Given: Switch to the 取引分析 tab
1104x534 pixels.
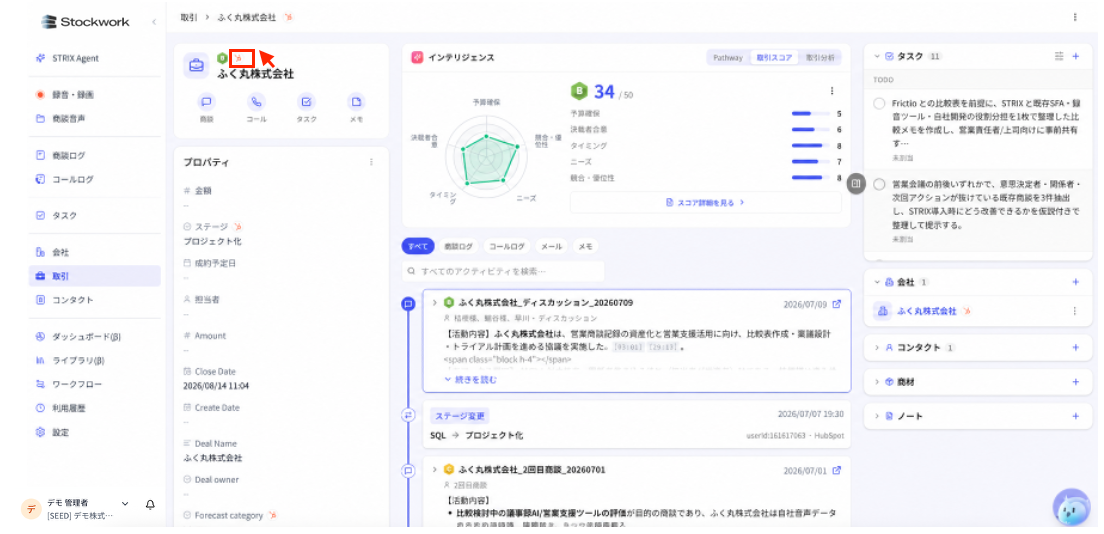Looking at the screenshot, I should point(820,58).
